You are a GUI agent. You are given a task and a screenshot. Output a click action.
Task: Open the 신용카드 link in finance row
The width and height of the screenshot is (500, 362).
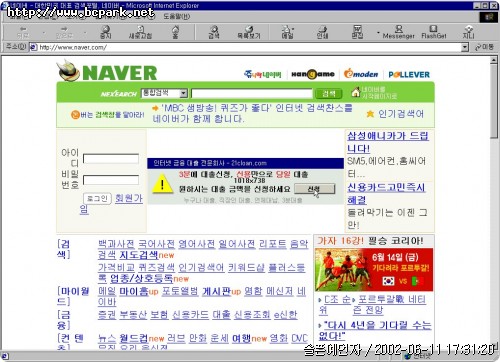(190, 315)
